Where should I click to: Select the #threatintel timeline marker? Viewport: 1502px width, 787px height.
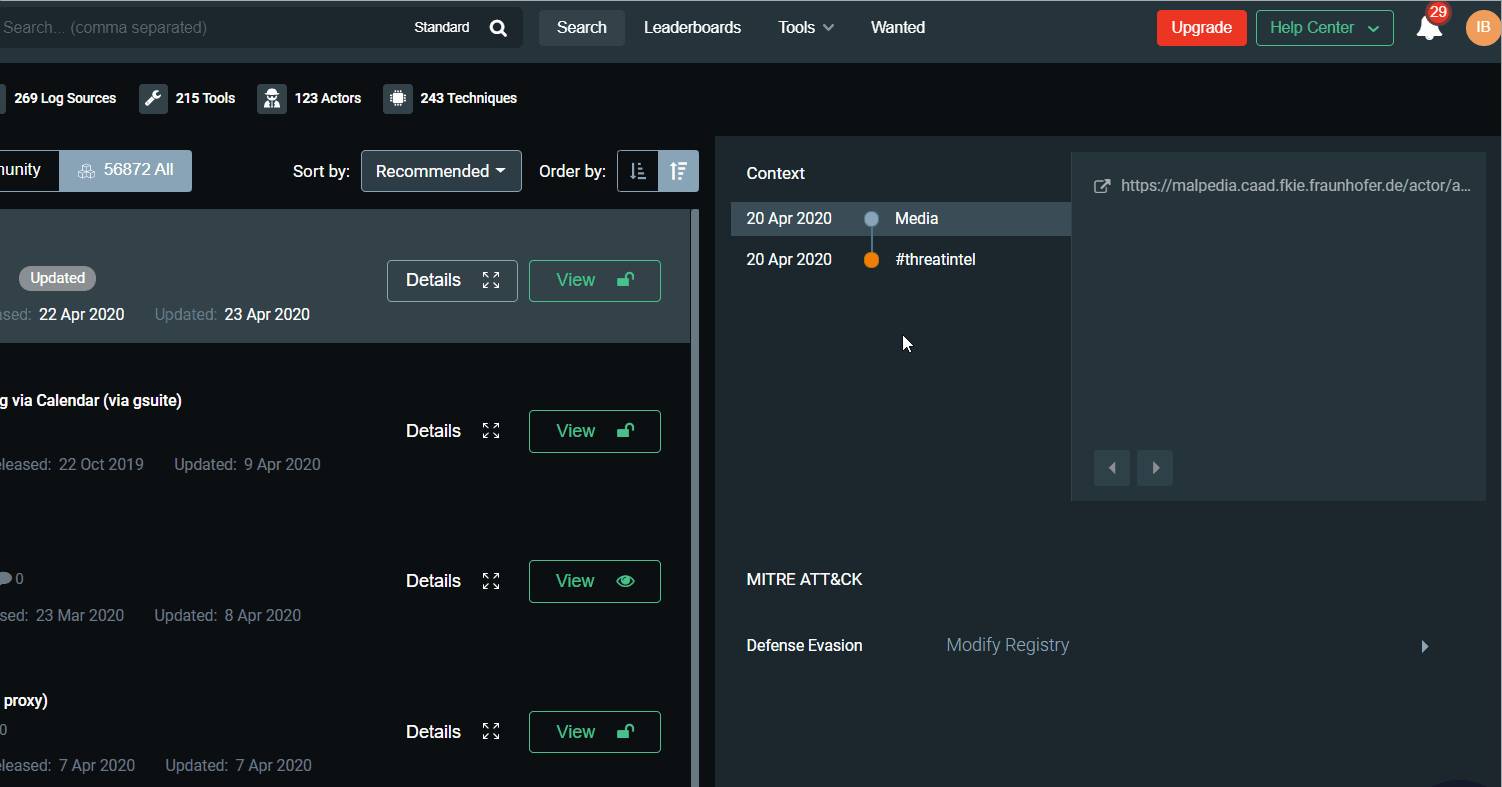tap(871, 260)
